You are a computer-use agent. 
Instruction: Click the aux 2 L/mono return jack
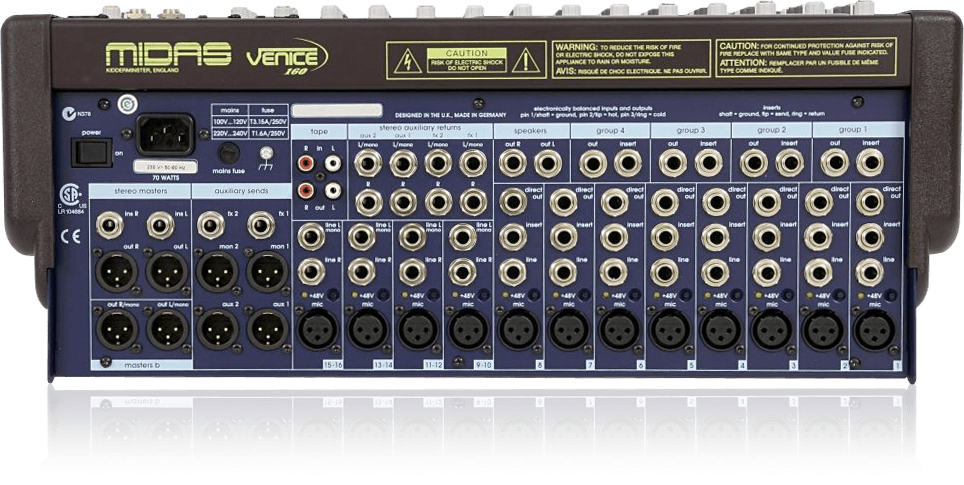click(x=369, y=163)
